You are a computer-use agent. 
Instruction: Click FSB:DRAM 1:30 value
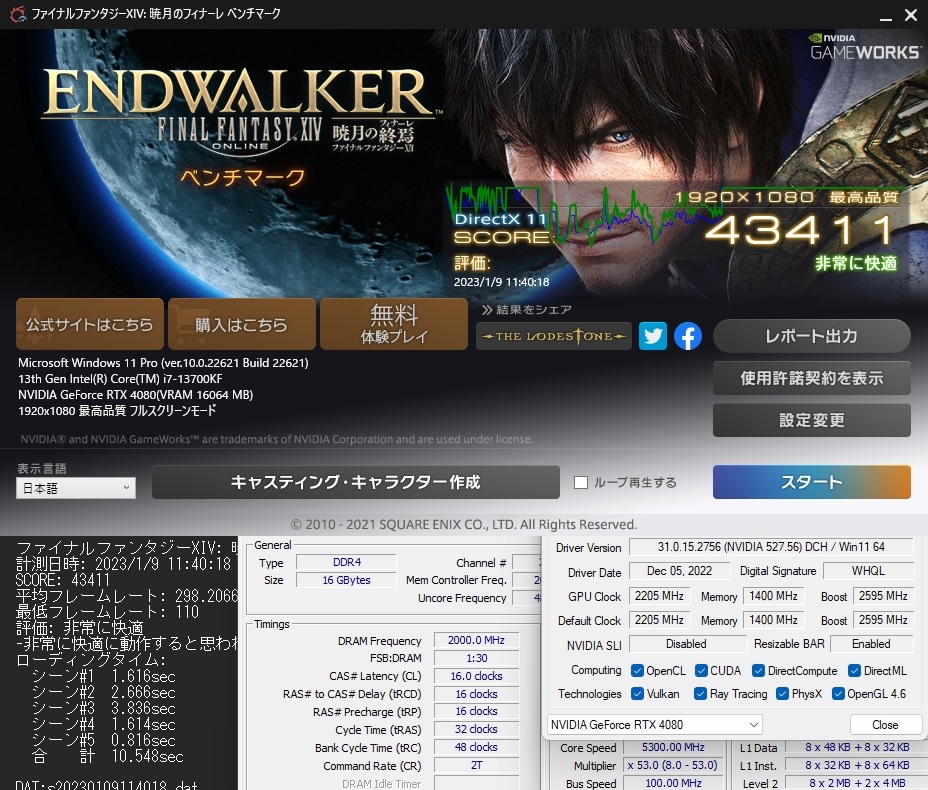(x=476, y=658)
